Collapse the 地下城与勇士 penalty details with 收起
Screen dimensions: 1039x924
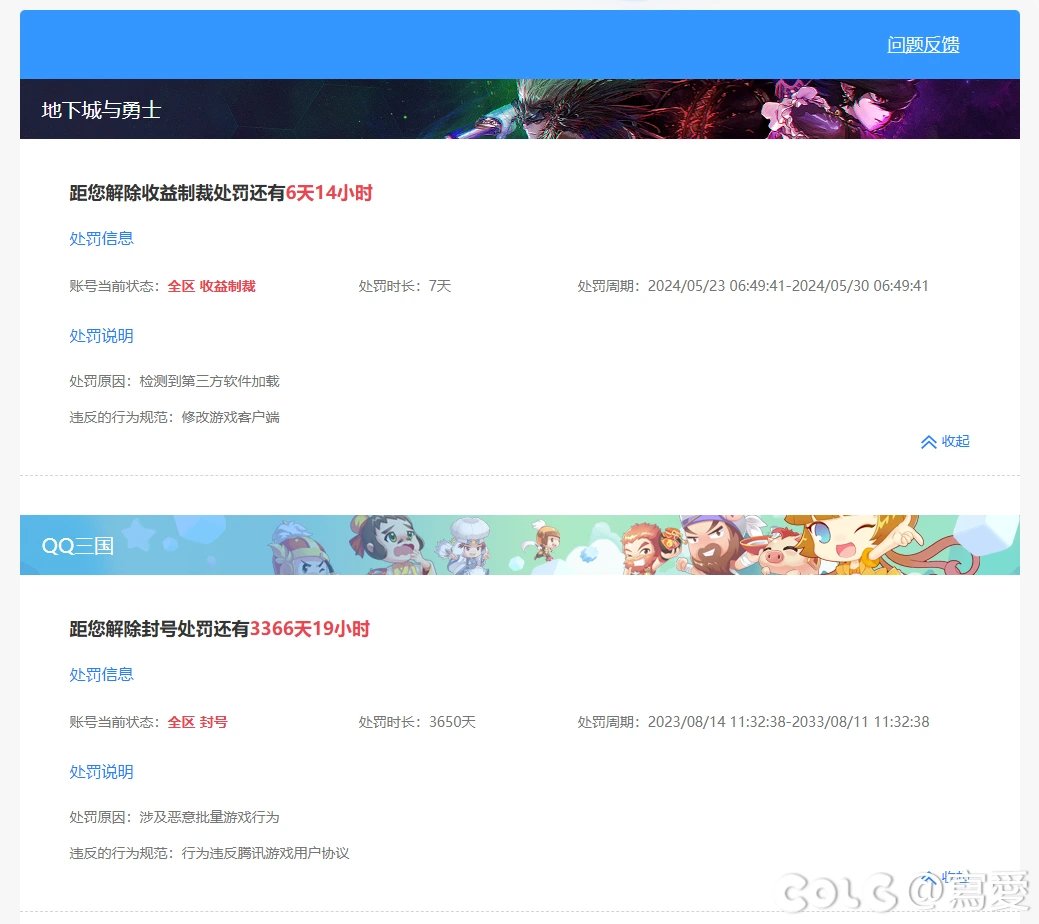tap(945, 441)
